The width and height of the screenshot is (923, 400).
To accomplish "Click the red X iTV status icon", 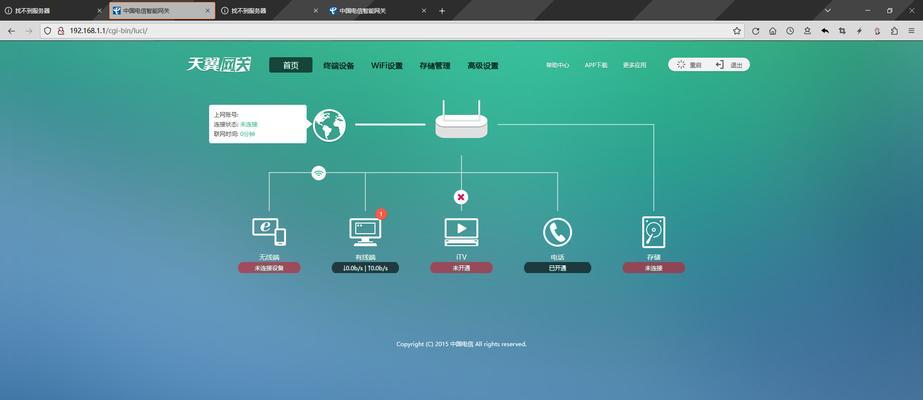I will [461, 197].
